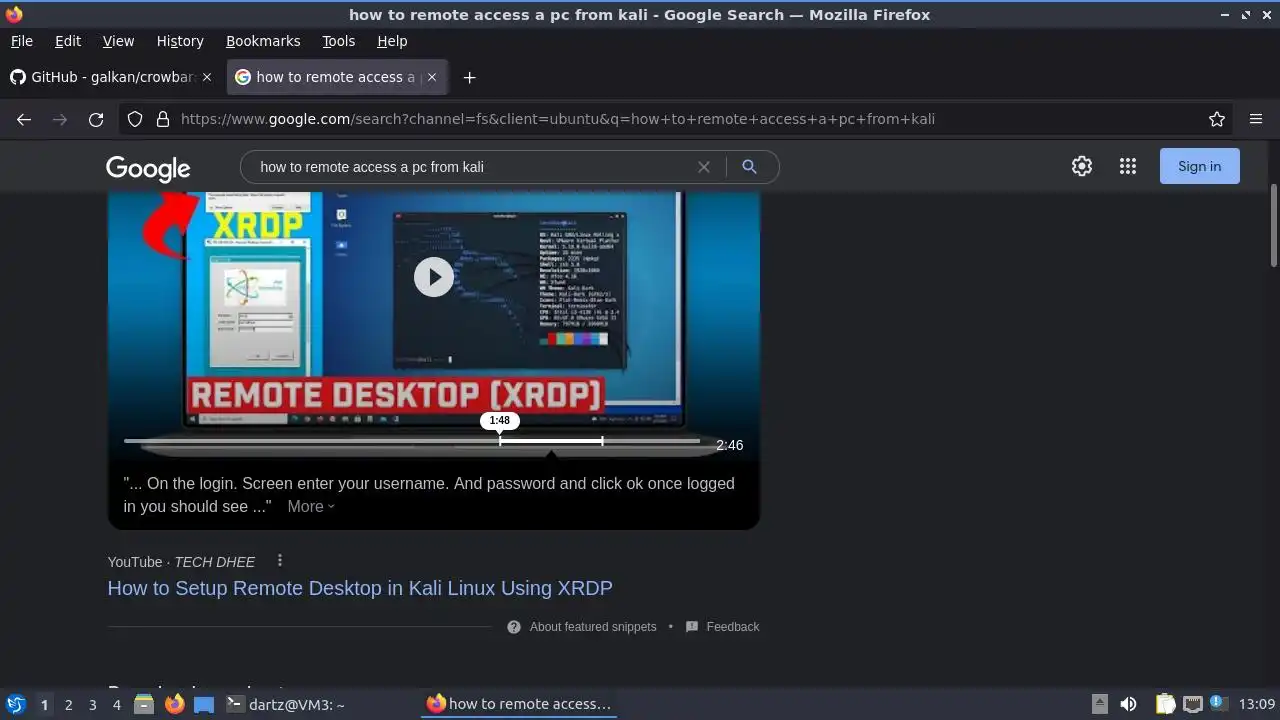Open the three-dot menu beside TECH DHEE

pyautogui.click(x=280, y=561)
